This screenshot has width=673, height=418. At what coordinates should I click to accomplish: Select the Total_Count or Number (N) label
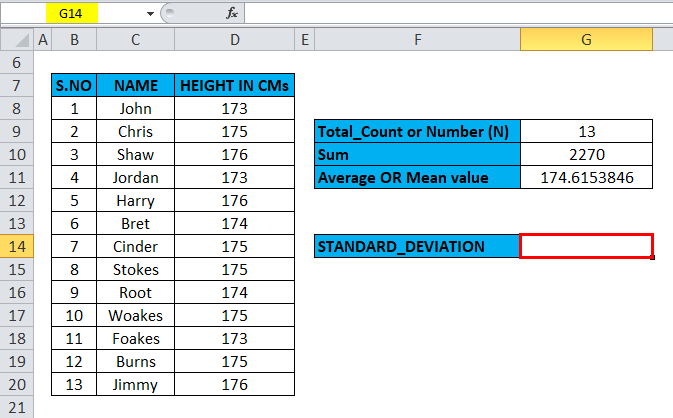(417, 131)
